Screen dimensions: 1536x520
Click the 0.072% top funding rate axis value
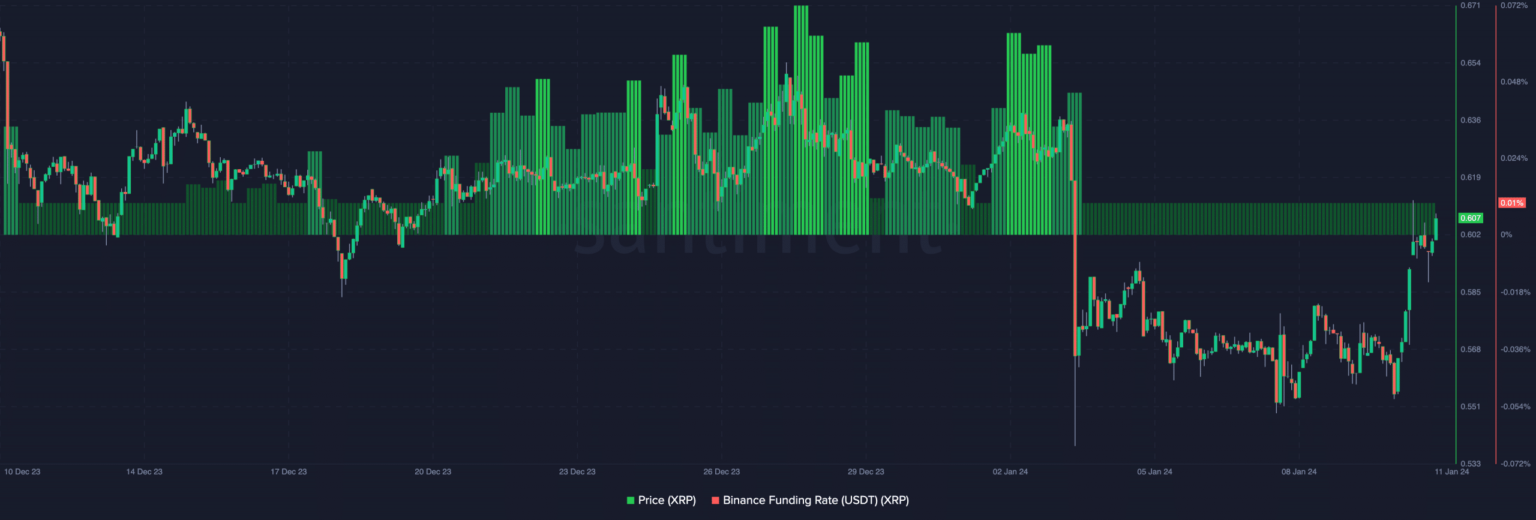click(x=1514, y=6)
